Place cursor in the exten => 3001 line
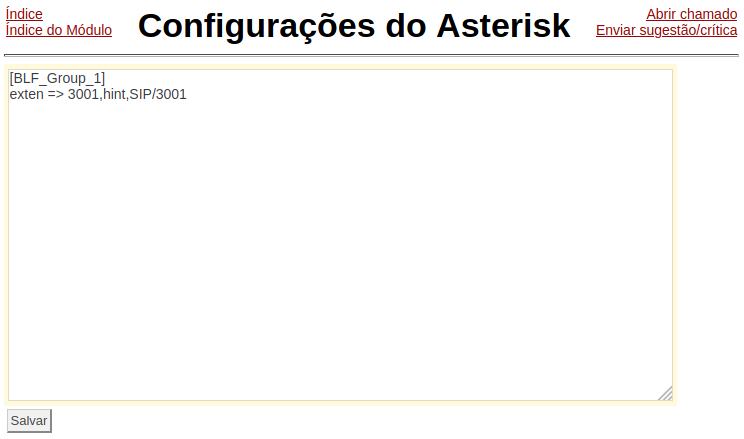Viewport: 744px width, 439px height. click(x=98, y=94)
